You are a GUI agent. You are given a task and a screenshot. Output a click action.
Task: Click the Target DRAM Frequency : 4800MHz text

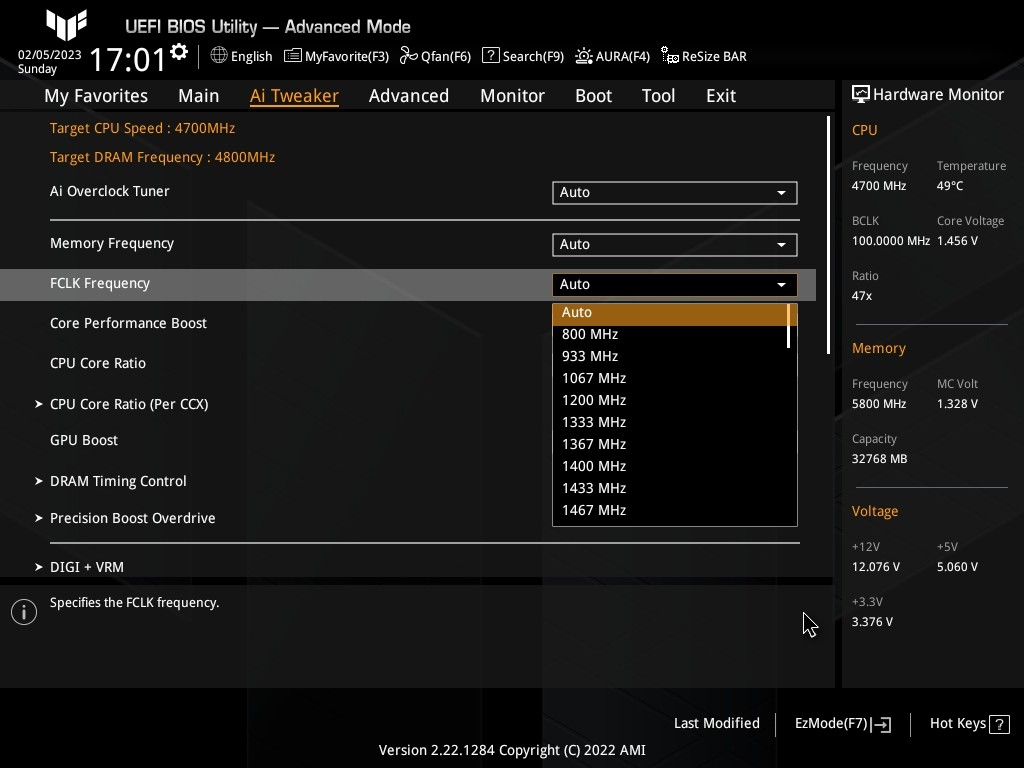click(163, 157)
